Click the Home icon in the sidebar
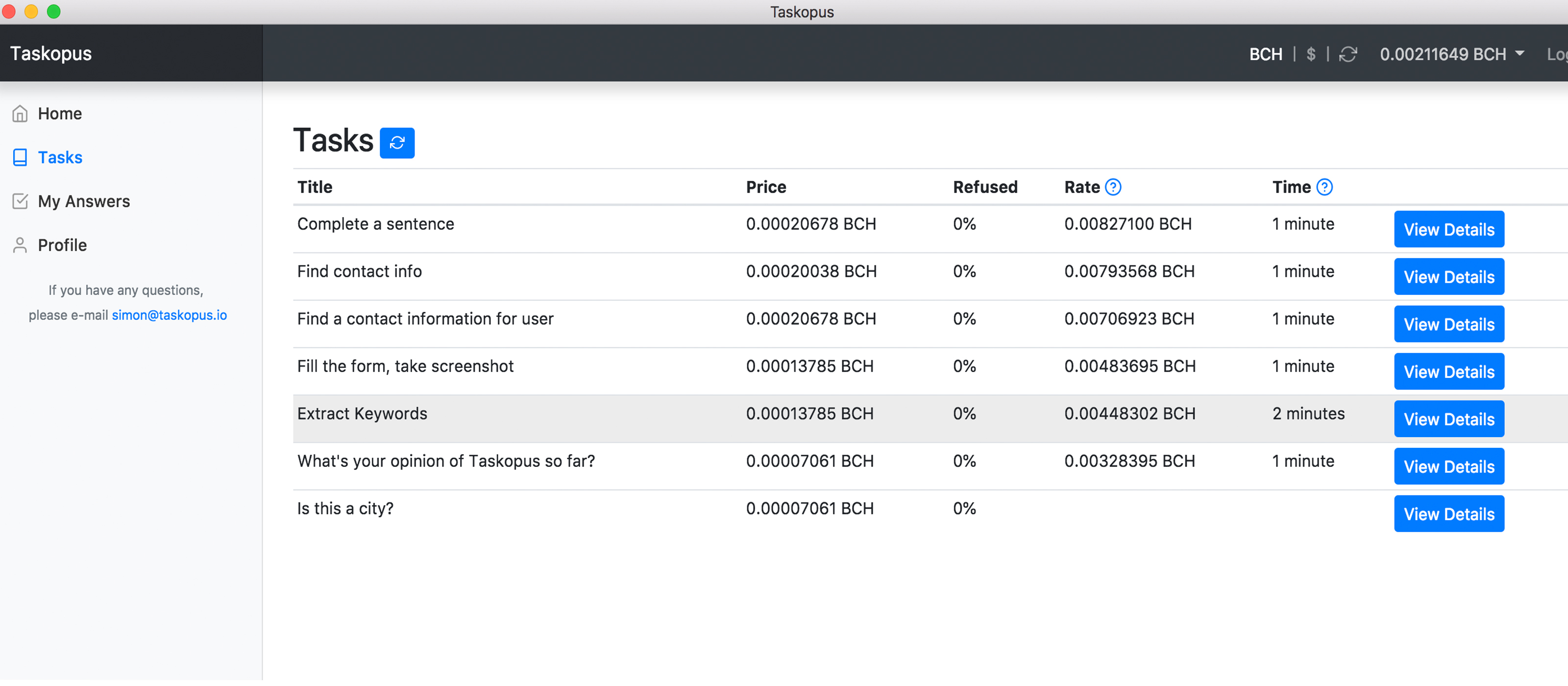Image resolution: width=1568 pixels, height=686 pixels. tap(20, 113)
